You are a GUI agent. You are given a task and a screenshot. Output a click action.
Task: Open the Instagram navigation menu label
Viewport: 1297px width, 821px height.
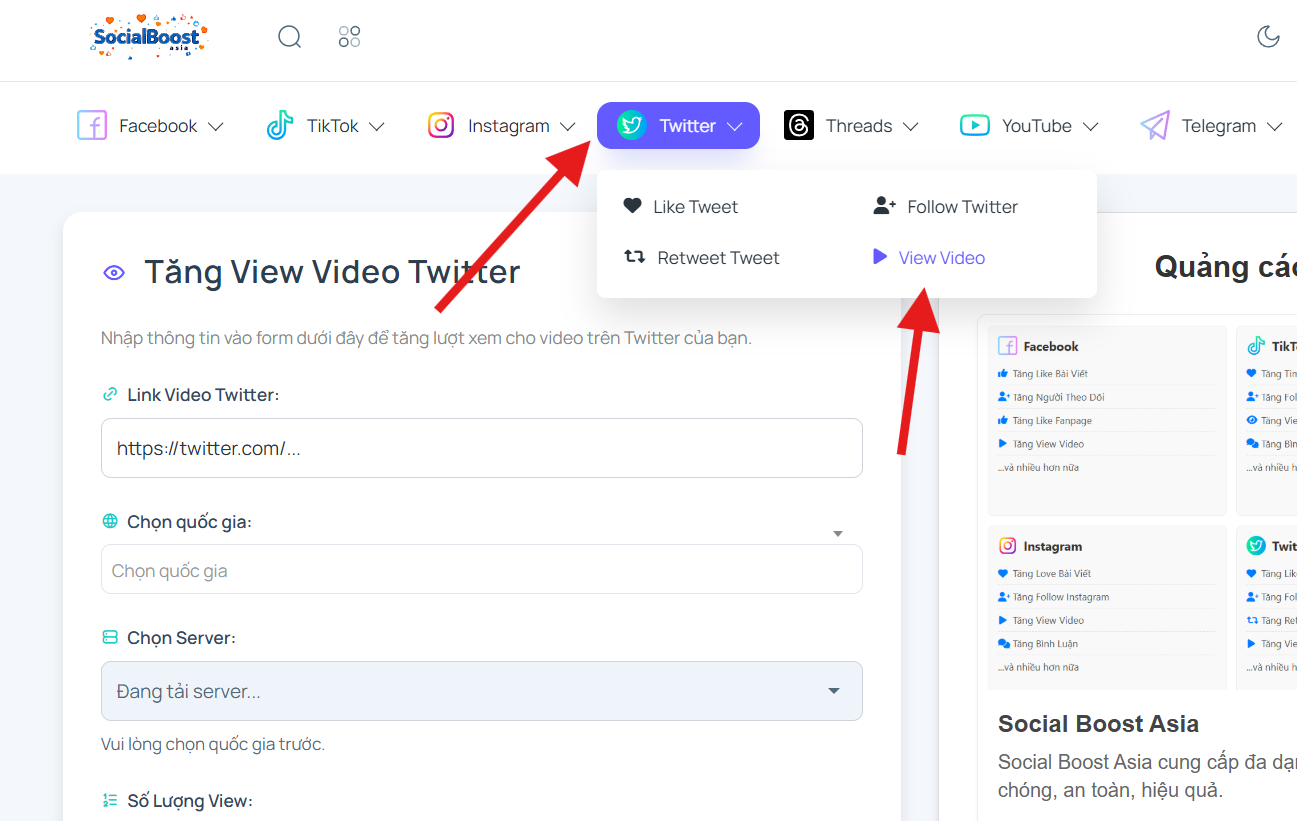point(509,126)
